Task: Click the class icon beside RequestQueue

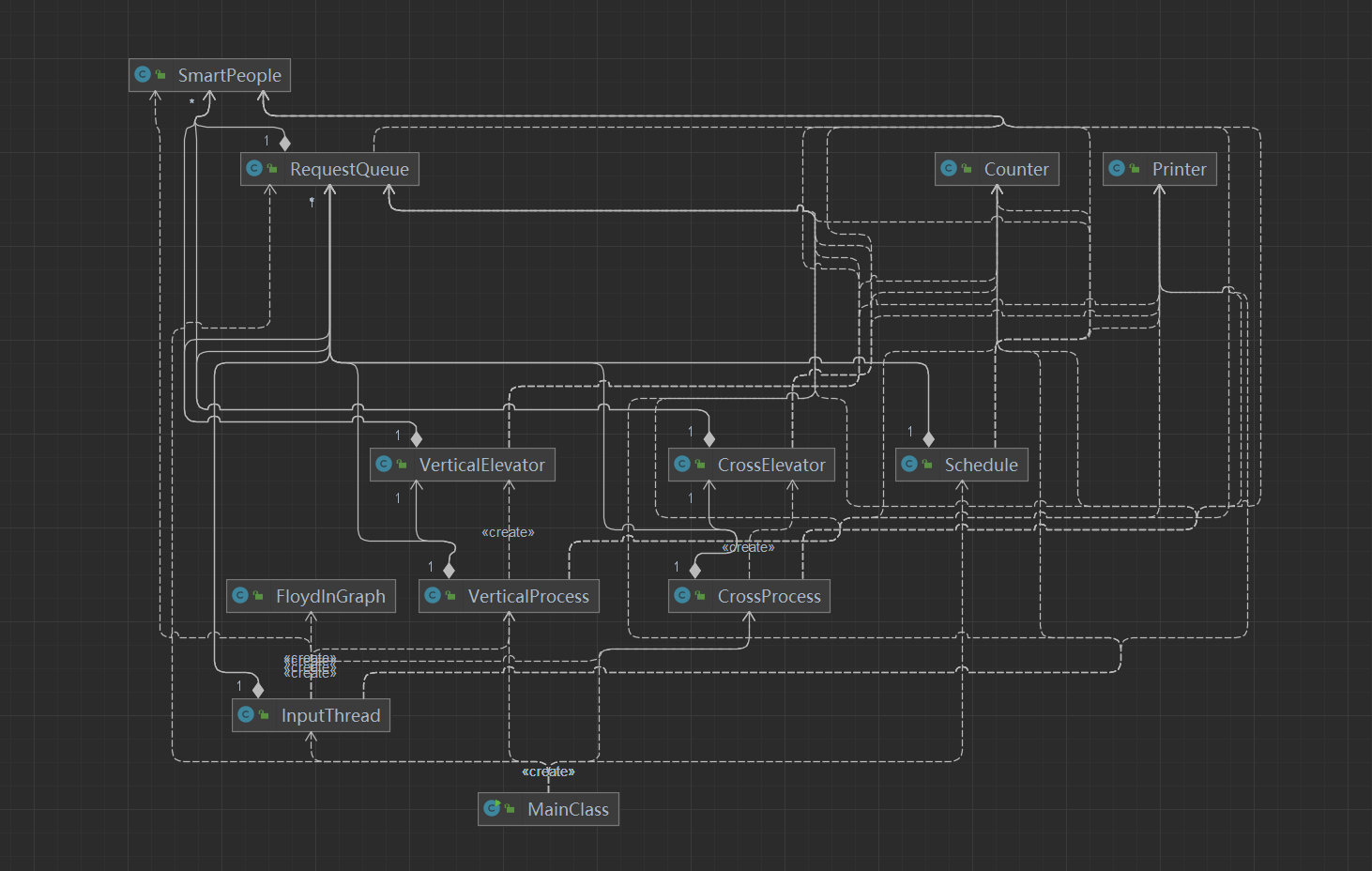Action: [x=254, y=168]
